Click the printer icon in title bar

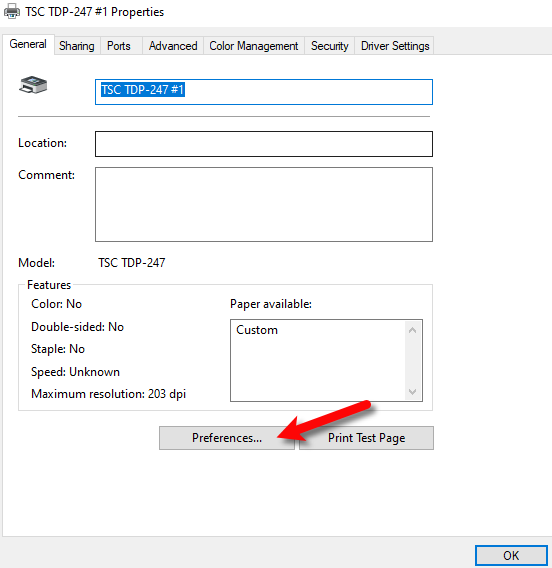(x=12, y=11)
